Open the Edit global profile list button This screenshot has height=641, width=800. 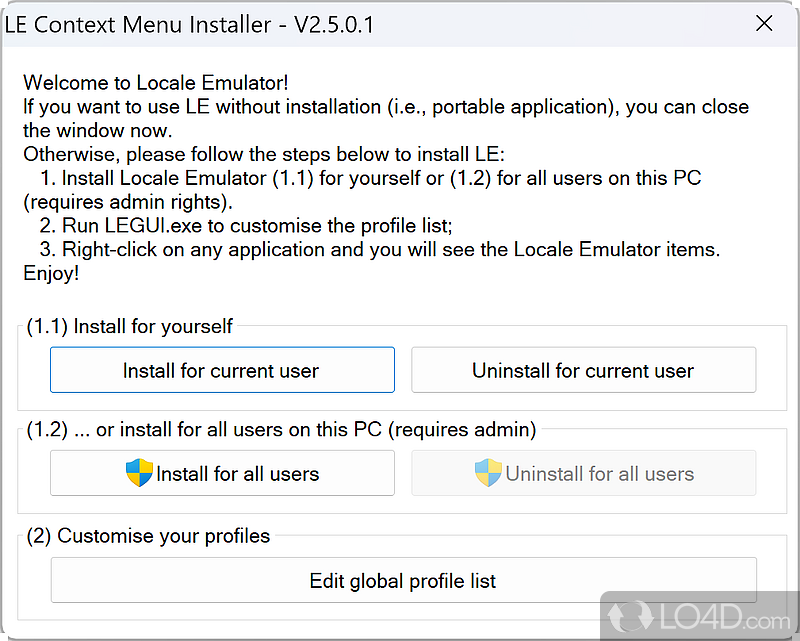(x=403, y=580)
